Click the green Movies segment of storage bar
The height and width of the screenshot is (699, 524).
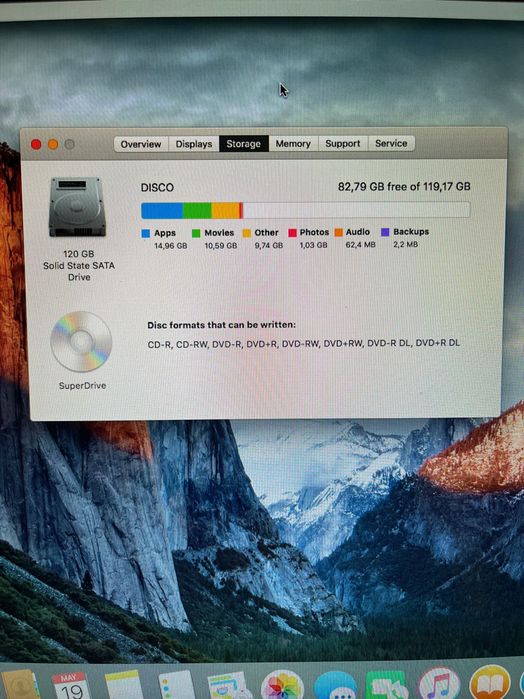click(x=197, y=210)
